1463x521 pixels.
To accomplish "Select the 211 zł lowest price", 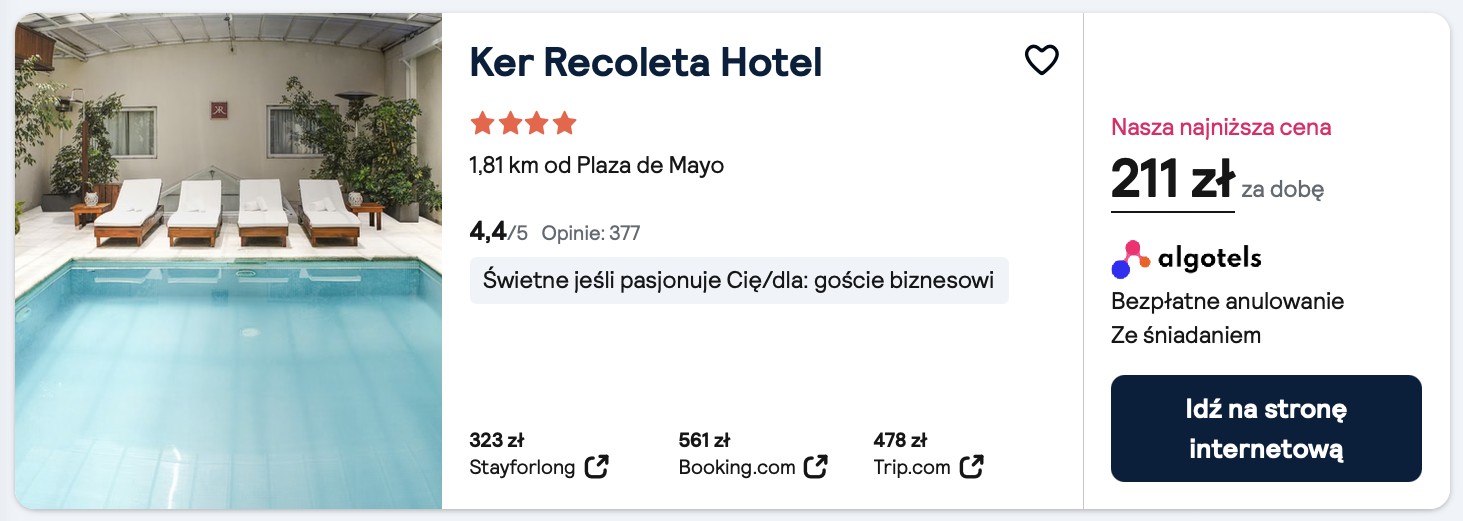I will [x=1173, y=181].
